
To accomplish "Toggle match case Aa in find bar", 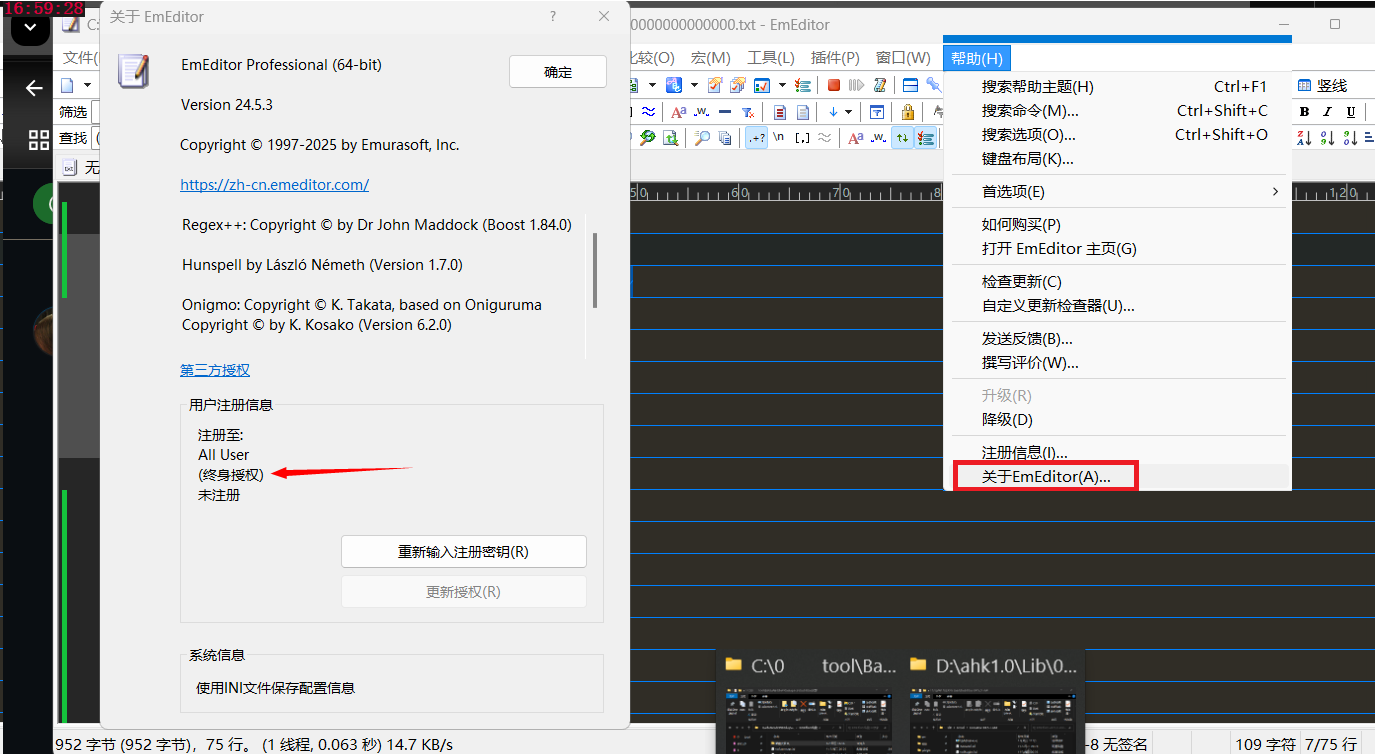I will point(856,138).
